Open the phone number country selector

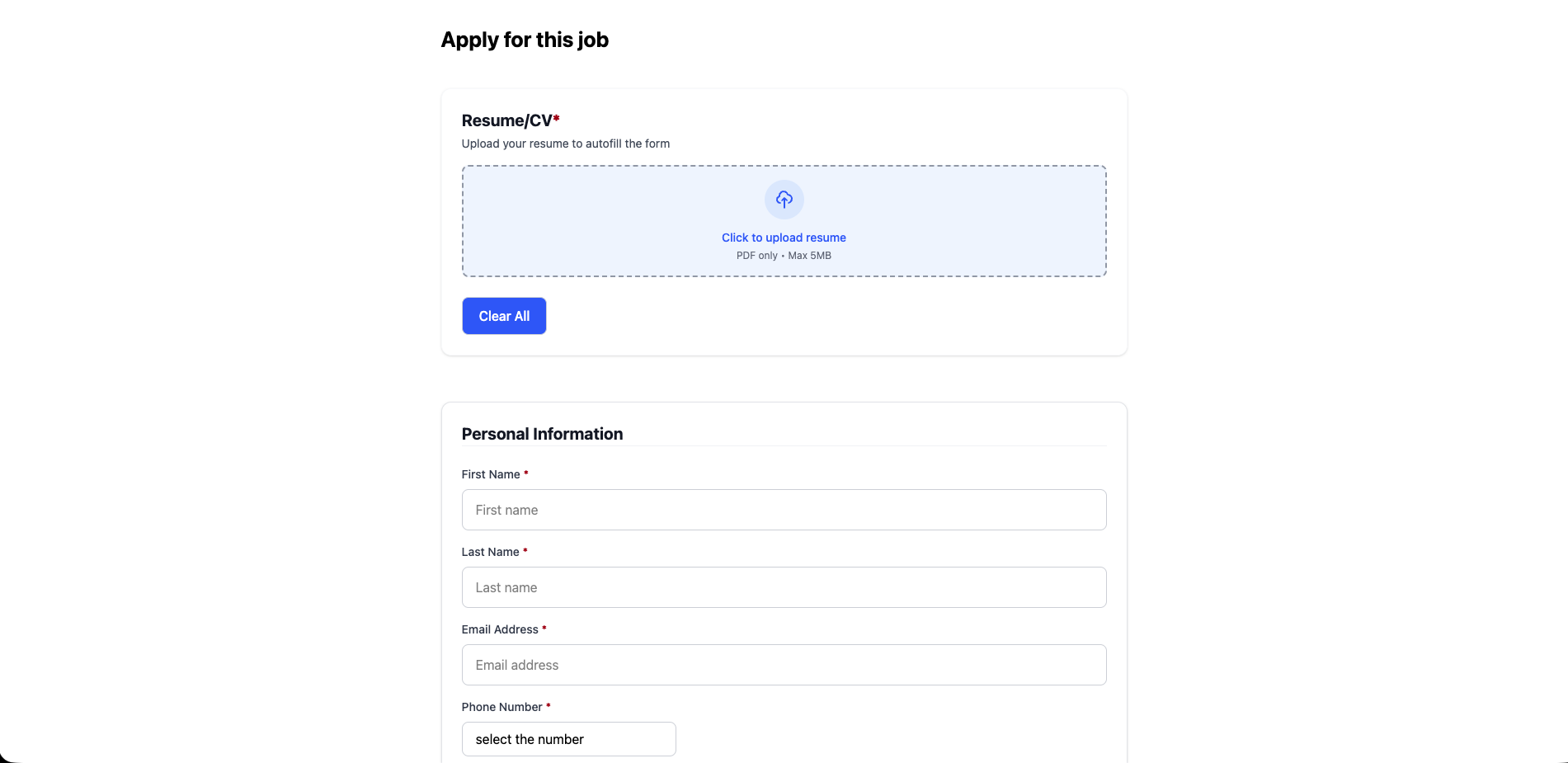click(568, 739)
